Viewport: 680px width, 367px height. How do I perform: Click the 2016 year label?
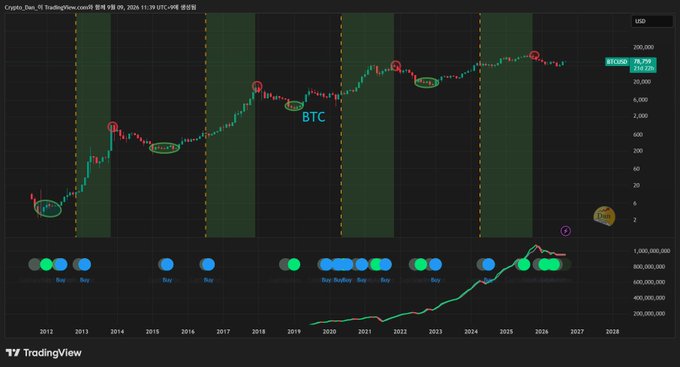tap(188, 331)
